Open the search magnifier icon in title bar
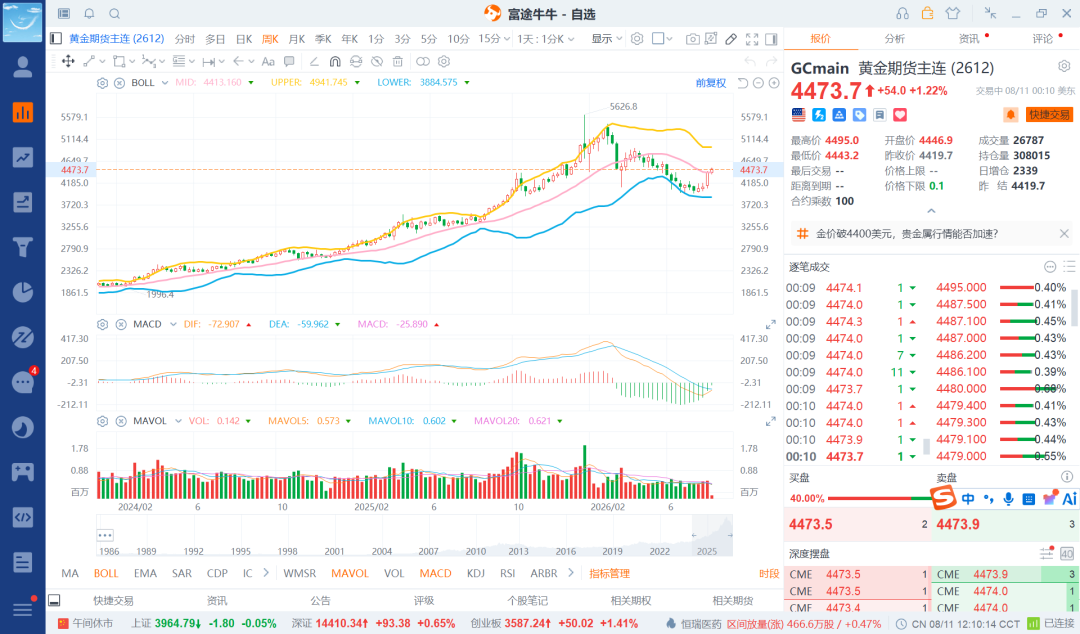 click(x=115, y=14)
